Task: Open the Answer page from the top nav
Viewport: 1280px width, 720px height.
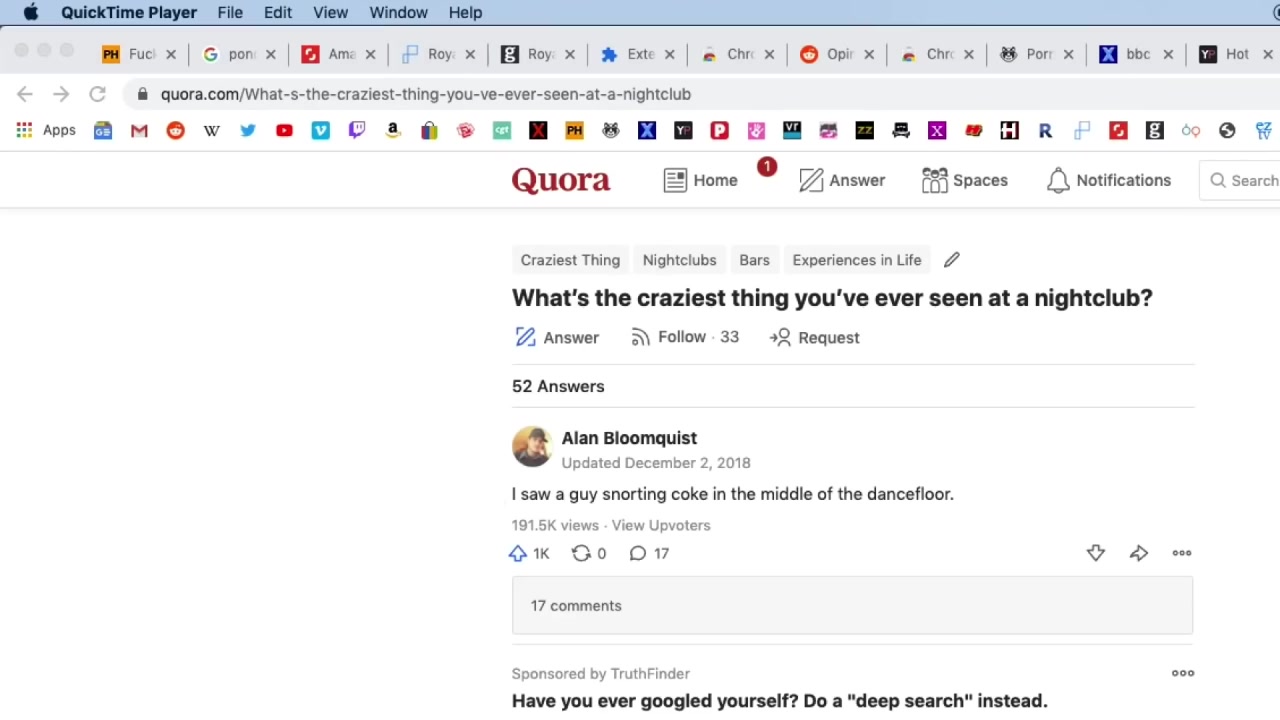Action: click(842, 180)
